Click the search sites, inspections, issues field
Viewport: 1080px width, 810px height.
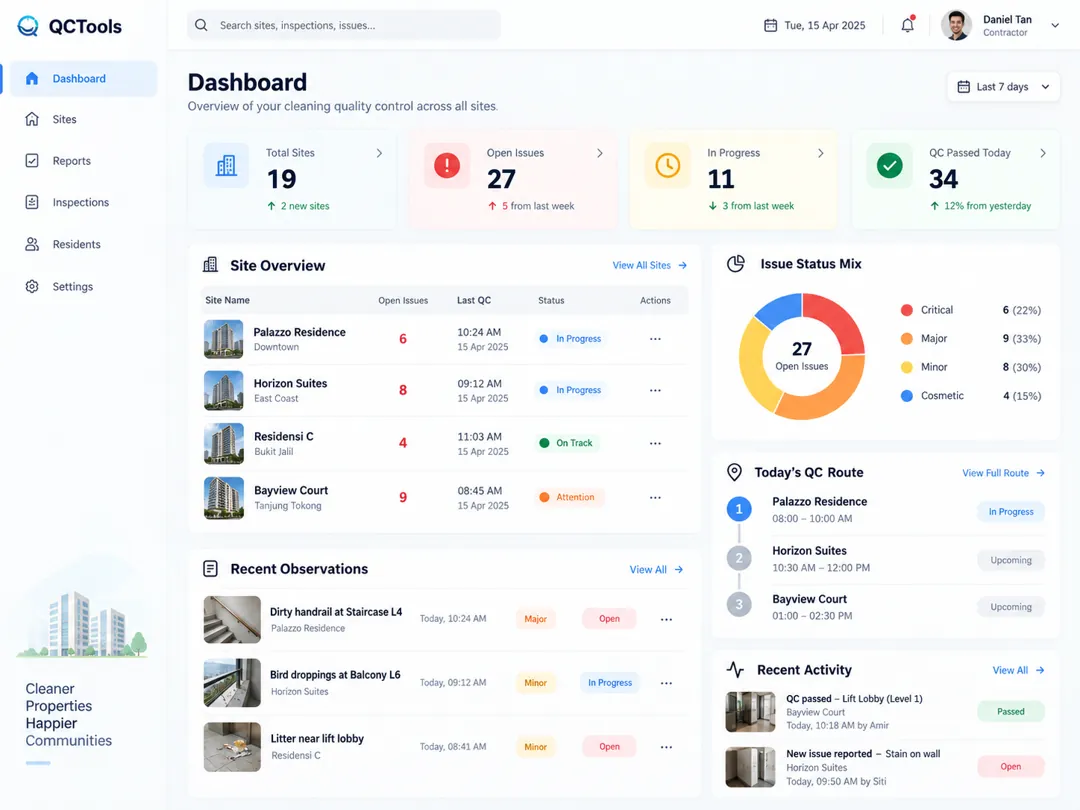coord(344,25)
